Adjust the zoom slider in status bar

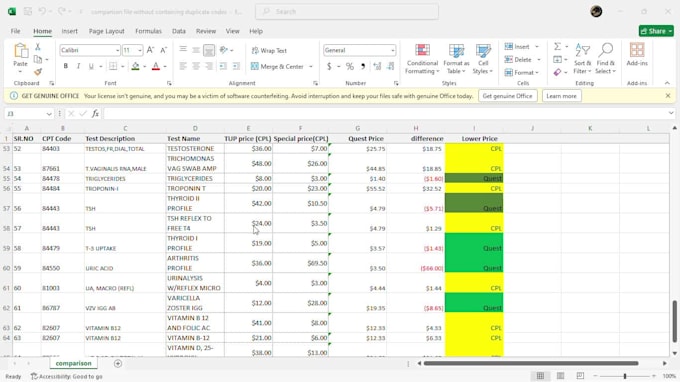coord(625,376)
